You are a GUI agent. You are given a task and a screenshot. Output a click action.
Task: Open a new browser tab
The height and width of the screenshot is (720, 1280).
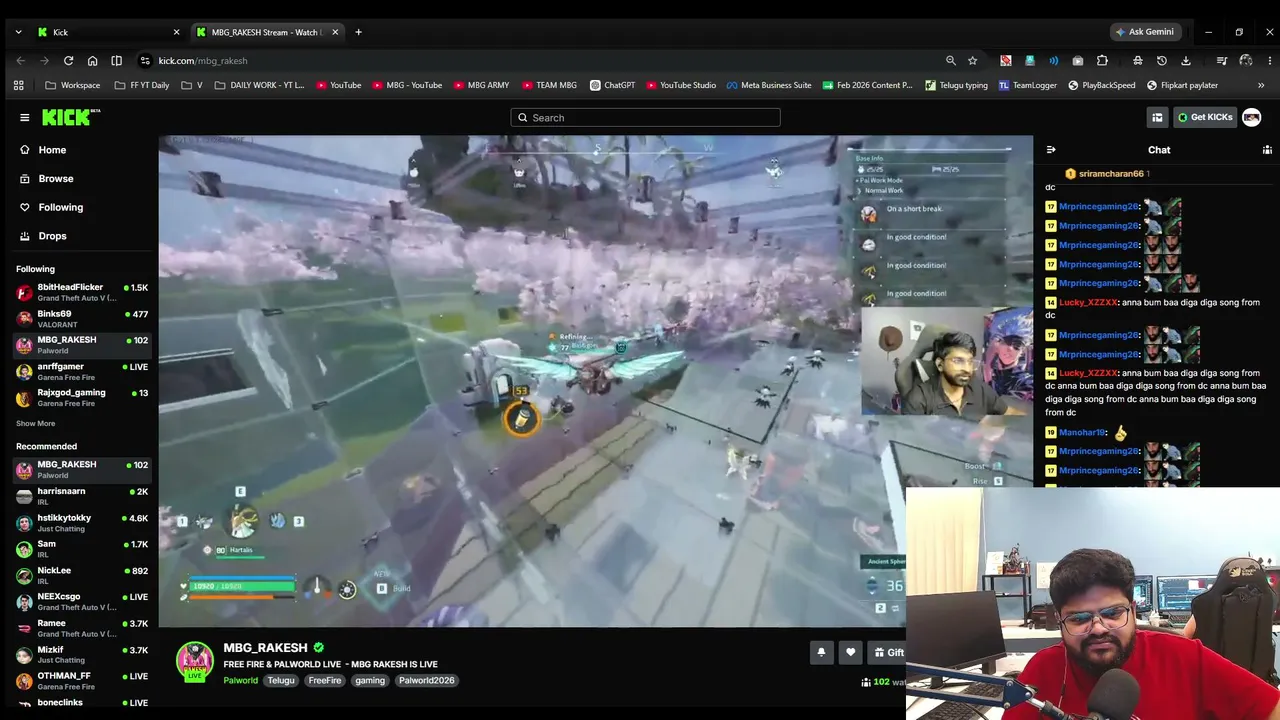[x=359, y=32]
